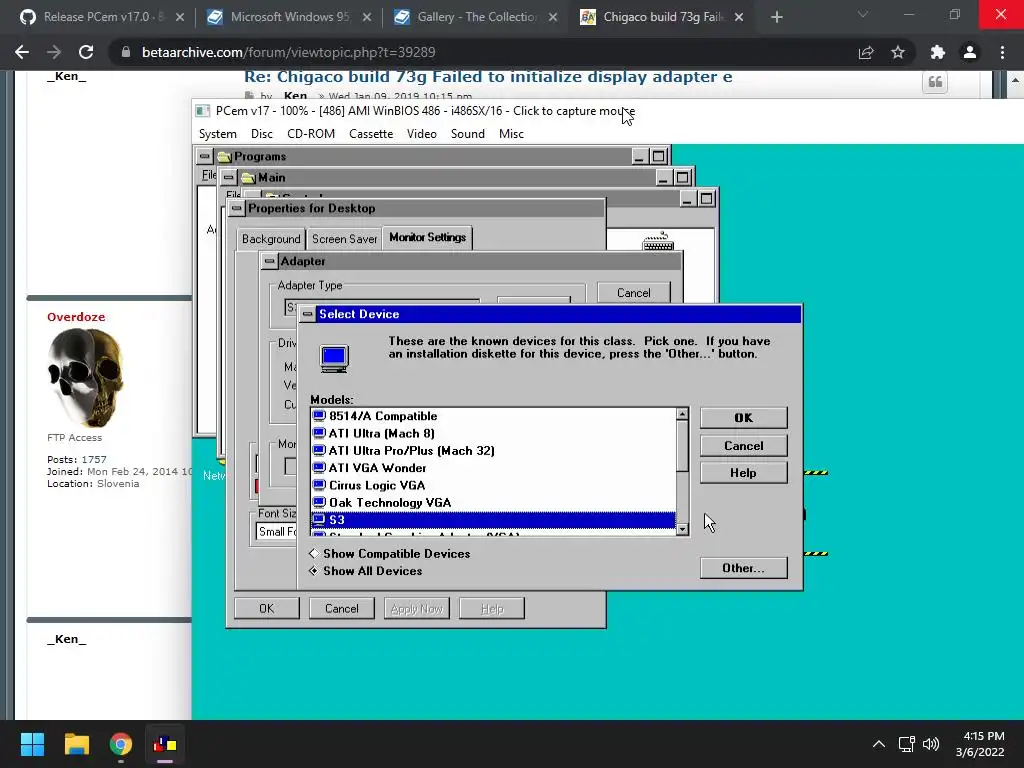Viewport: 1024px width, 768px height.
Task: Open the Chrome extensions puzzle icon
Action: click(938, 52)
